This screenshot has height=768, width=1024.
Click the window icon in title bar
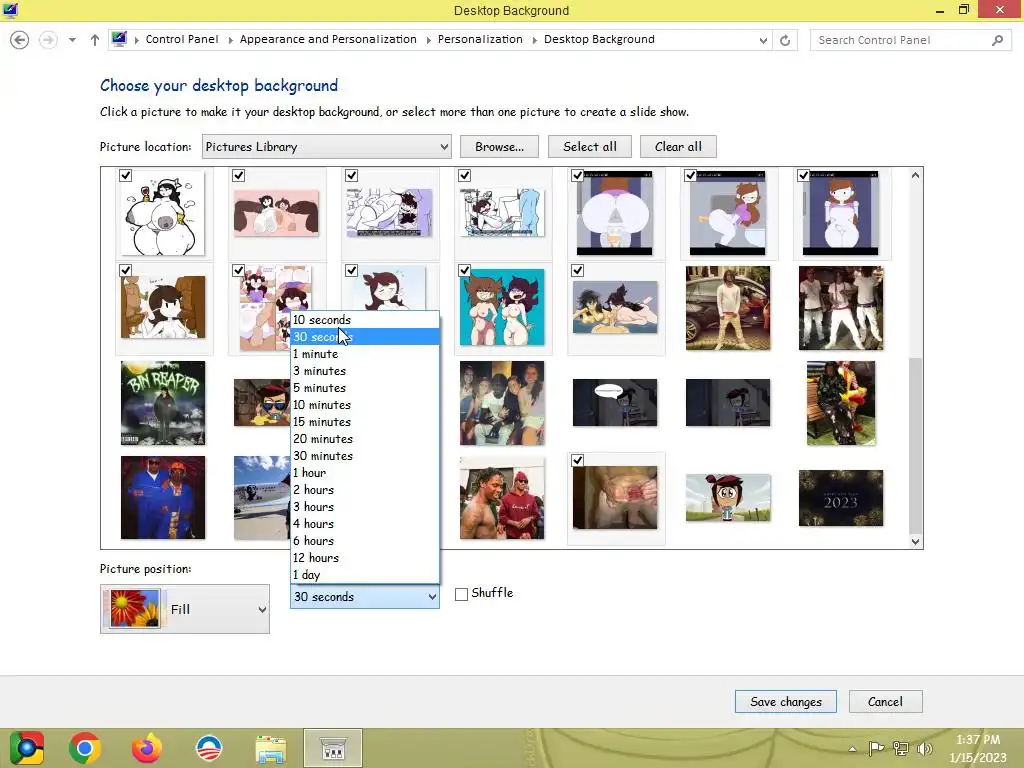tap(10, 10)
